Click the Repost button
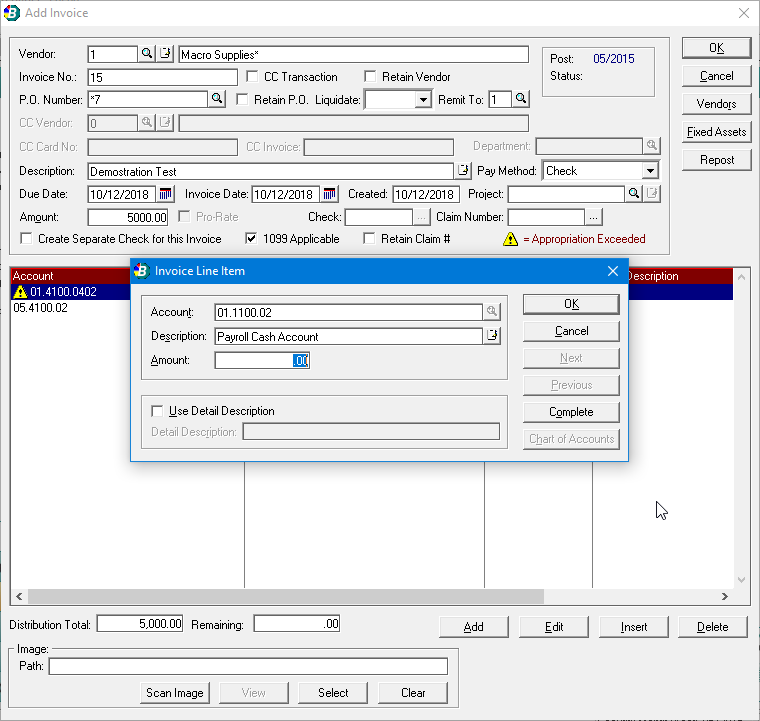The height and width of the screenshot is (721, 760). pyautogui.click(x=716, y=160)
